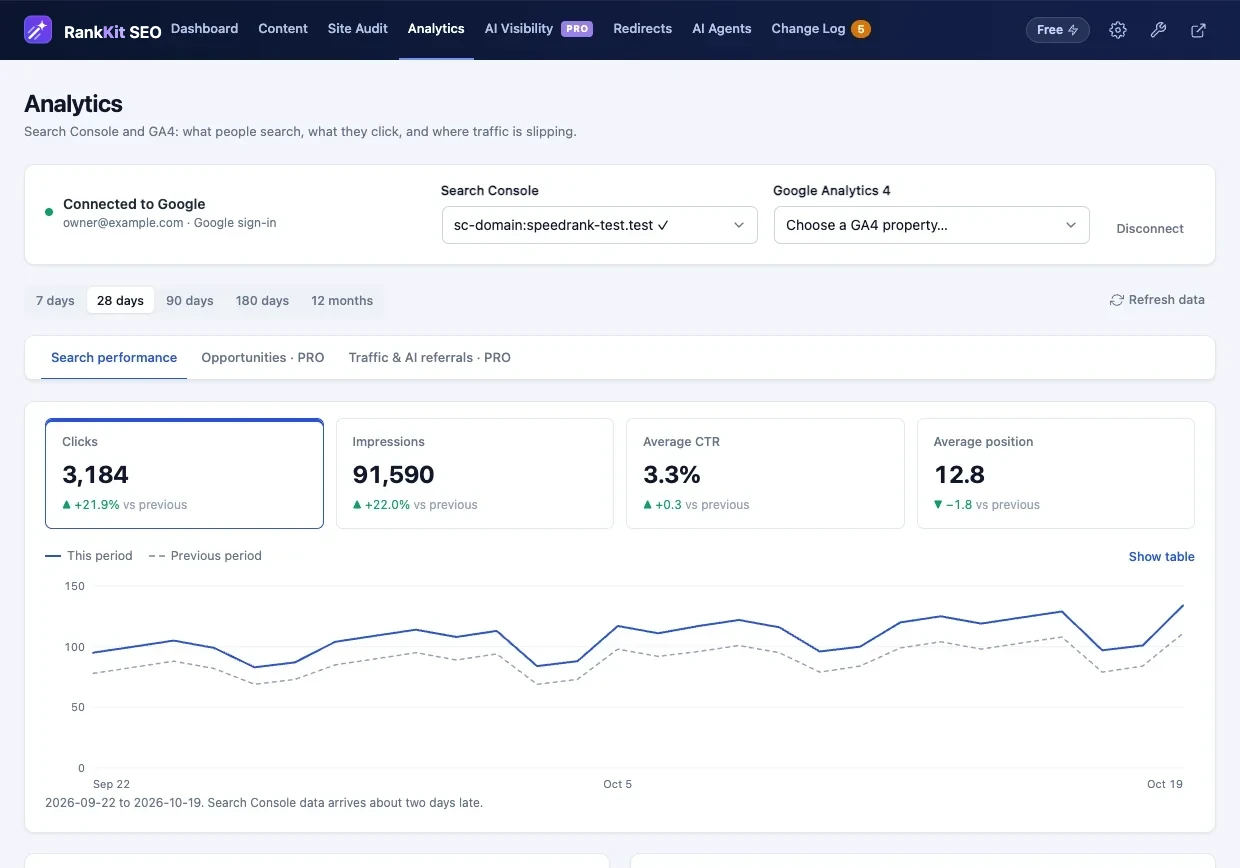Open the Choose a GA4 property dropdown
Image resolution: width=1240 pixels, height=868 pixels.
[x=932, y=225]
